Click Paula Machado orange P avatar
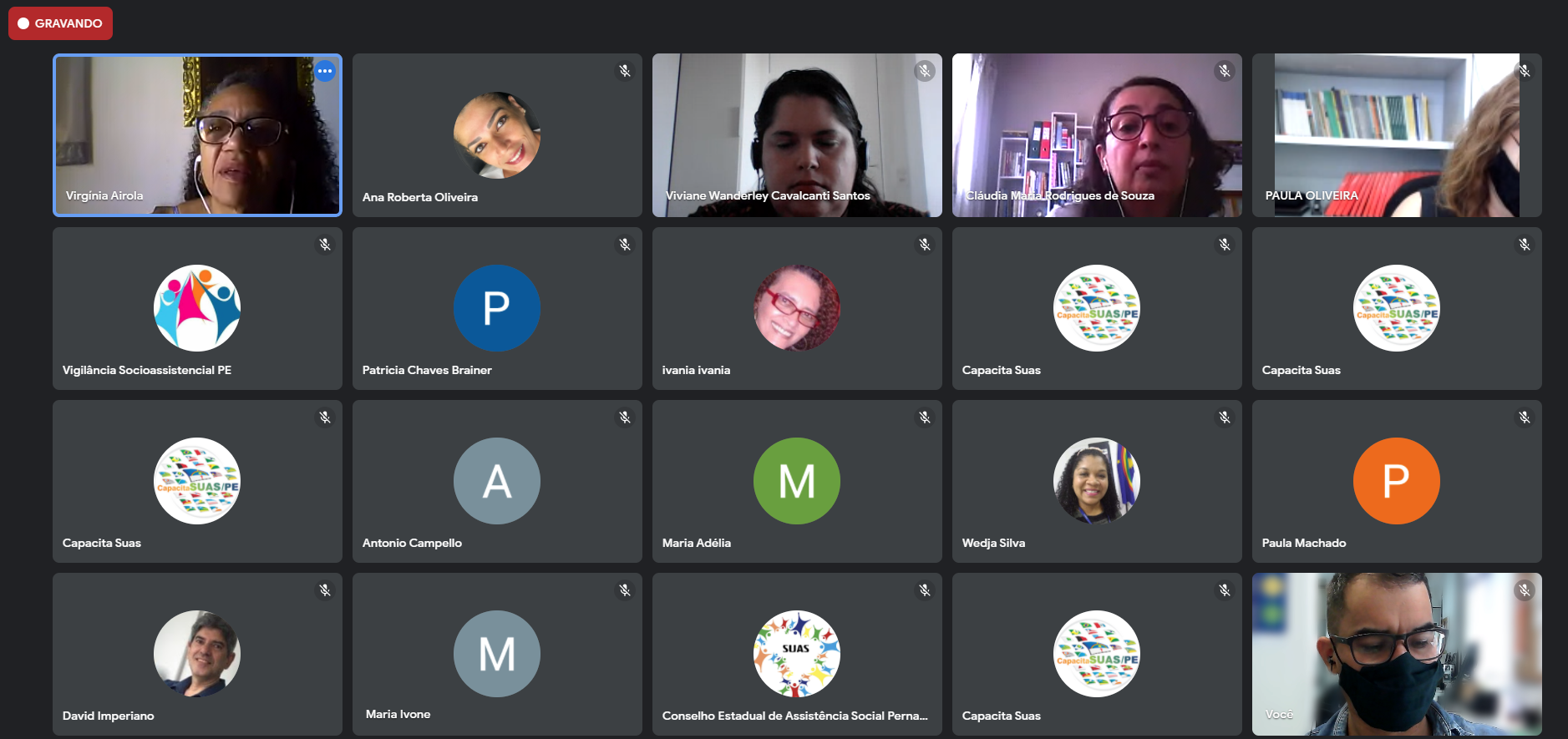 coord(1397,481)
